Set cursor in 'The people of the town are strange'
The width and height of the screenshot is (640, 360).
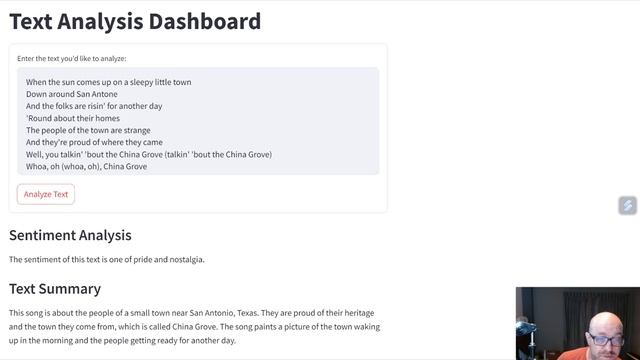coord(88,130)
